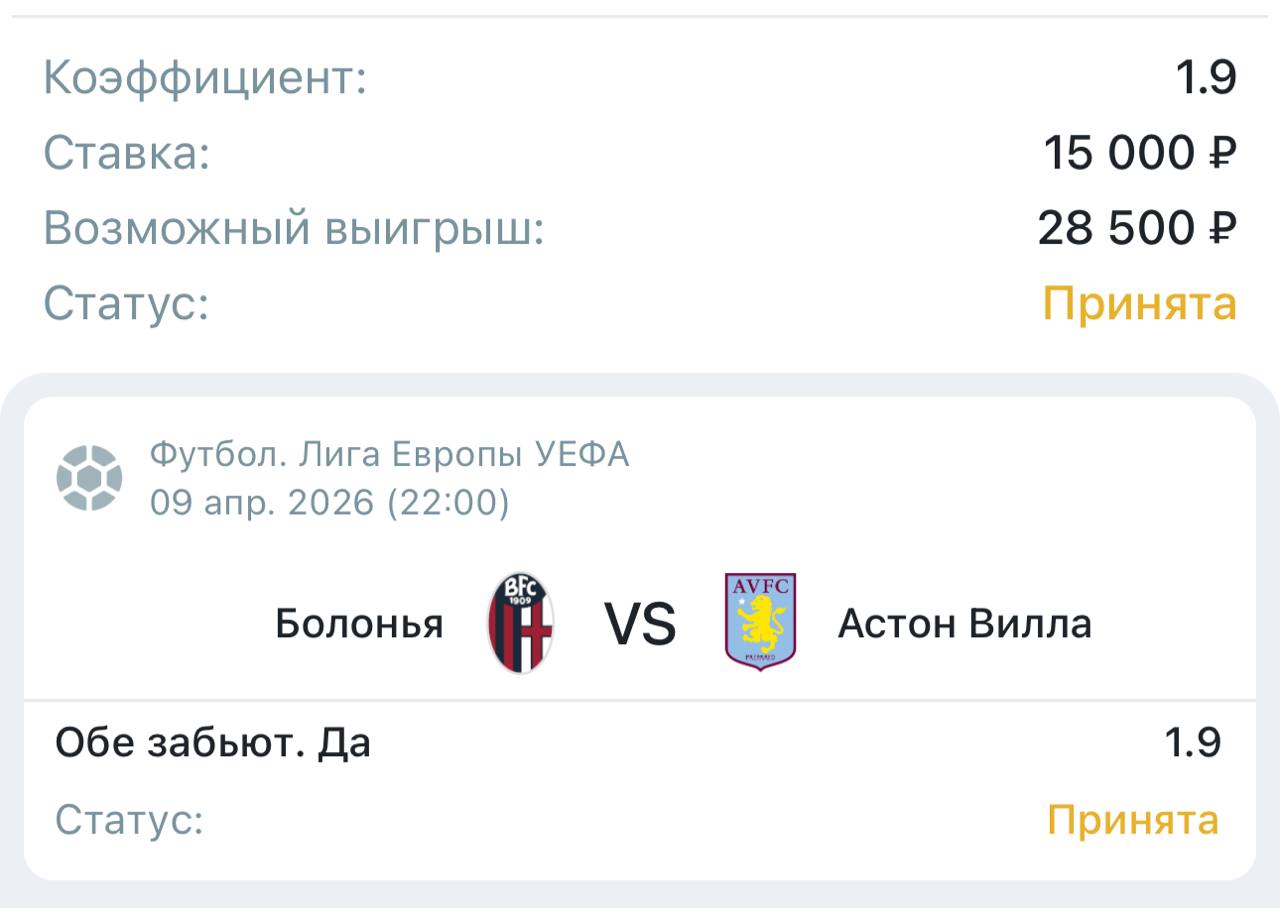Image resolution: width=1280 pixels, height=908 pixels.
Task: Click the Принята status inside match card
Action: [1132, 820]
